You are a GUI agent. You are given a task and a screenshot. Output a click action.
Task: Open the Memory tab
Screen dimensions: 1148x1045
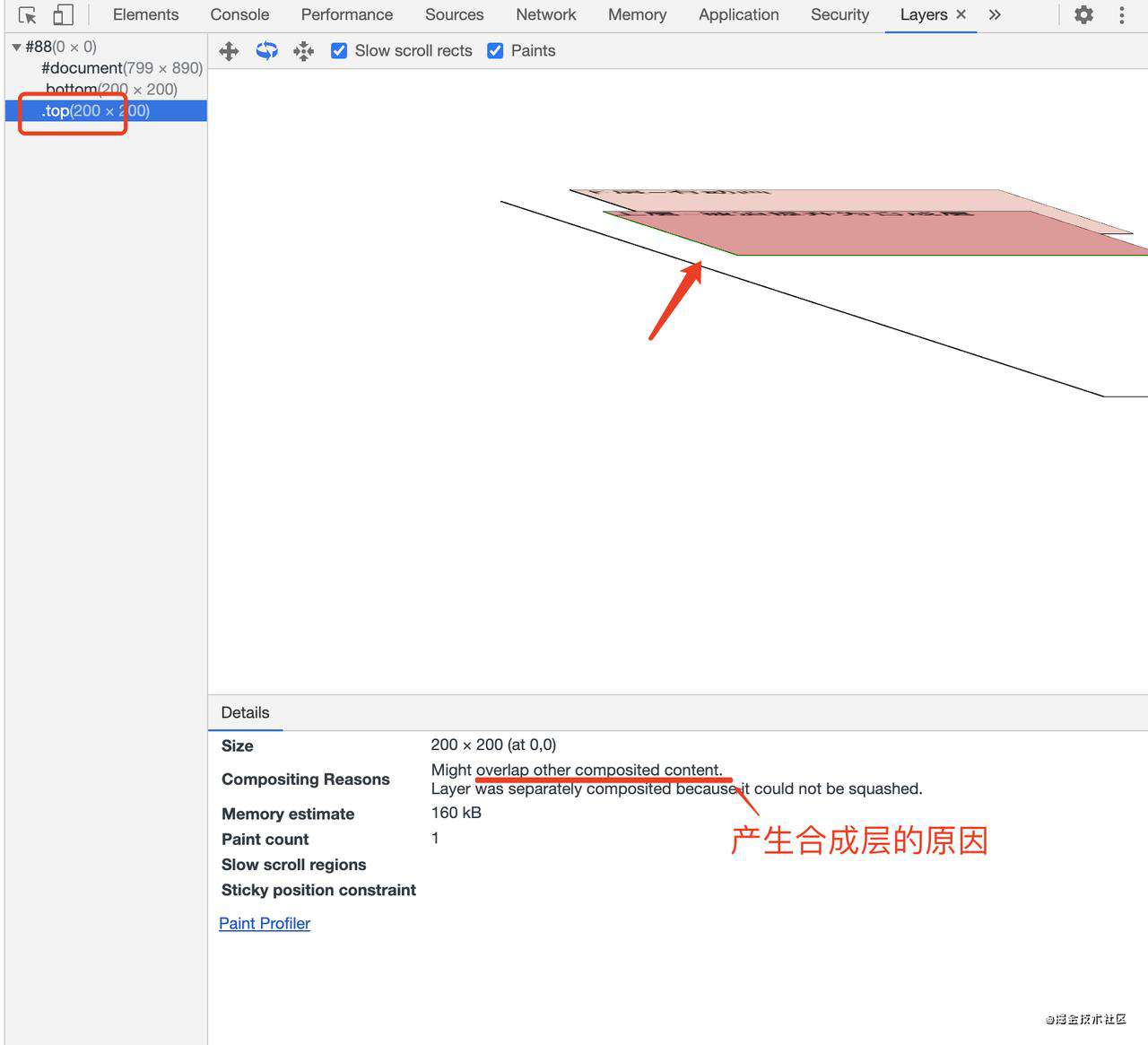pos(637,14)
